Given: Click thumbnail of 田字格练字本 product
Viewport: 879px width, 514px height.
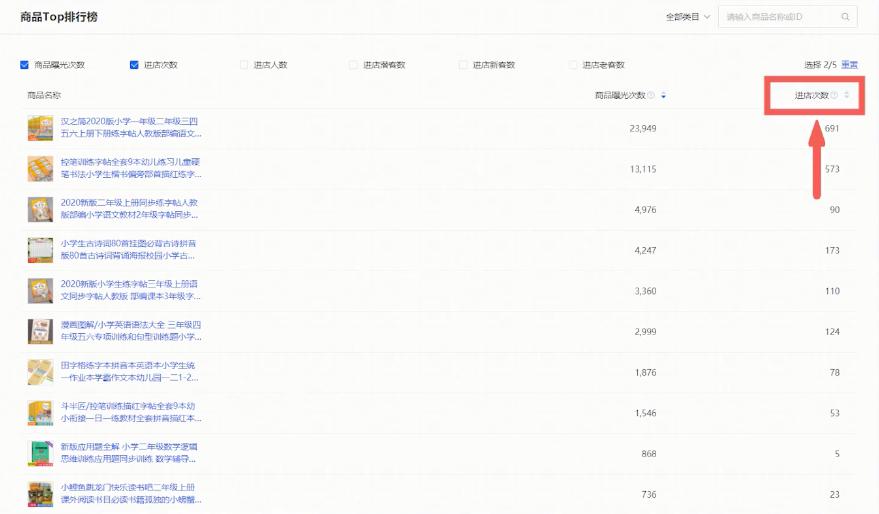Looking at the screenshot, I should pyautogui.click(x=40, y=372).
